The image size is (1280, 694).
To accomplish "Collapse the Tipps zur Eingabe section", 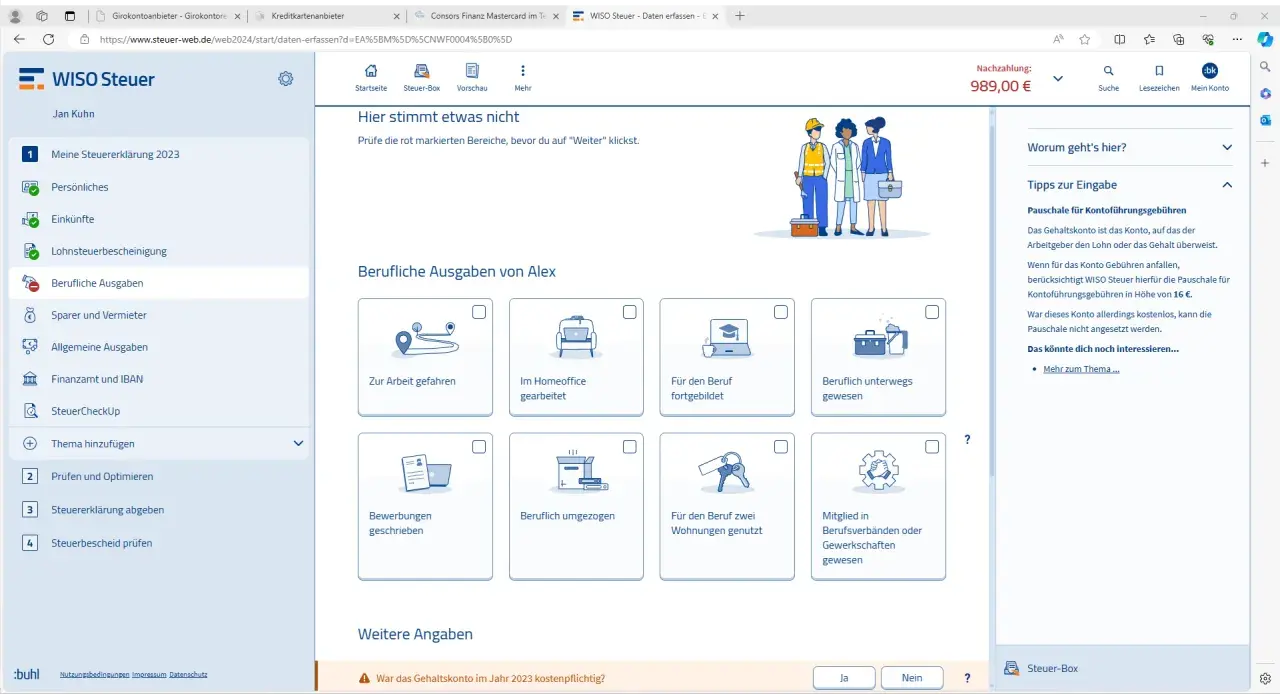I will pyautogui.click(x=1130, y=185).
